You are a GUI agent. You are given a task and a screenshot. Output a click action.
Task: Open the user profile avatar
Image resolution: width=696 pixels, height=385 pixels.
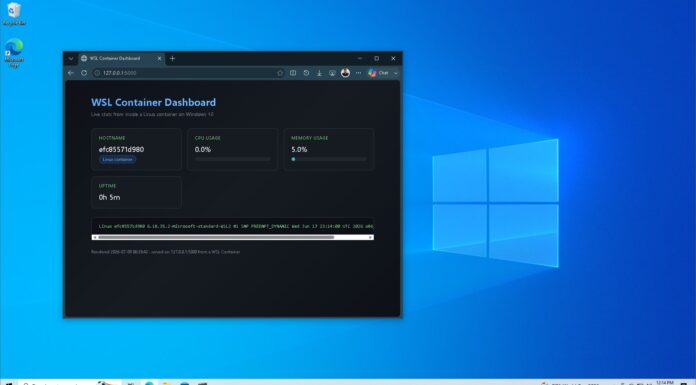coord(345,73)
